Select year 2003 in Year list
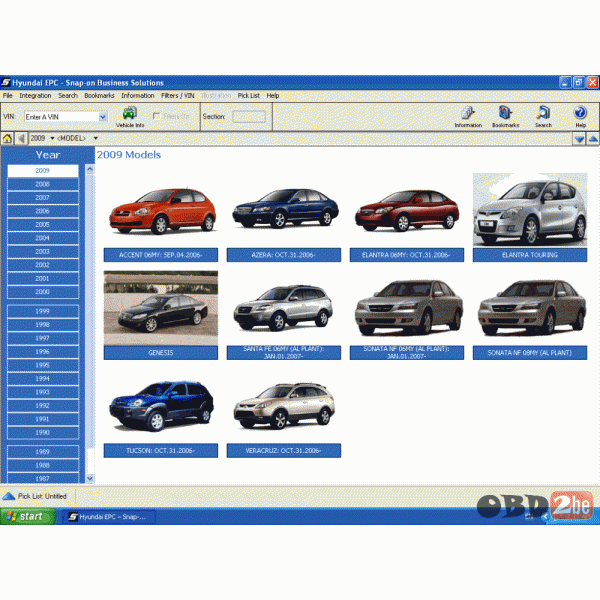This screenshot has width=600, height=600. point(42,251)
